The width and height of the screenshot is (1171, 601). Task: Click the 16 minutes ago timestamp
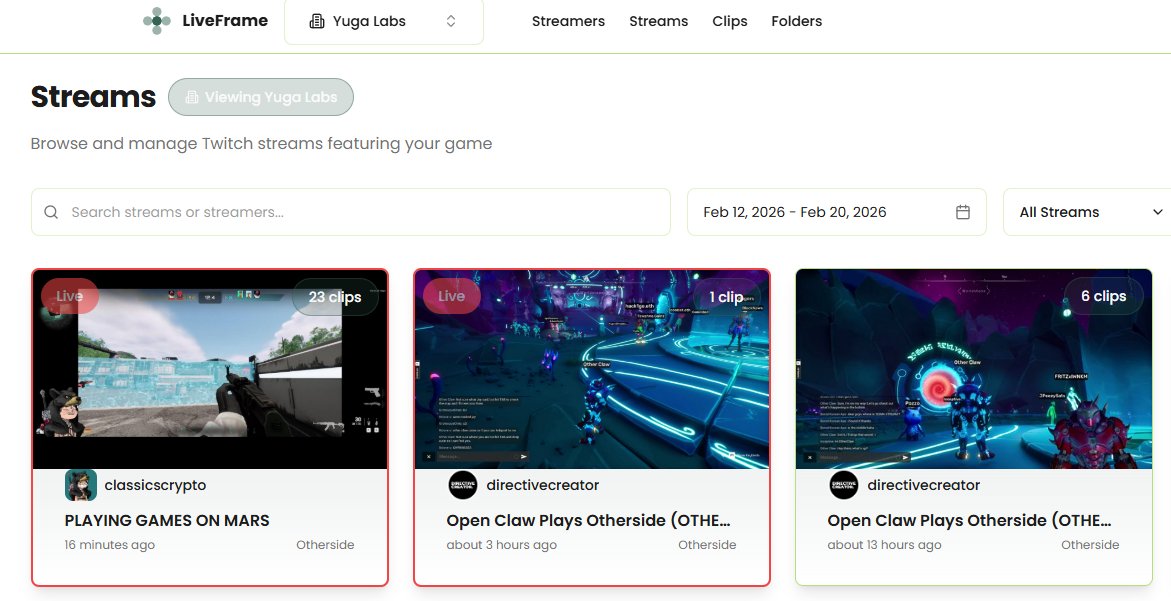(110, 545)
